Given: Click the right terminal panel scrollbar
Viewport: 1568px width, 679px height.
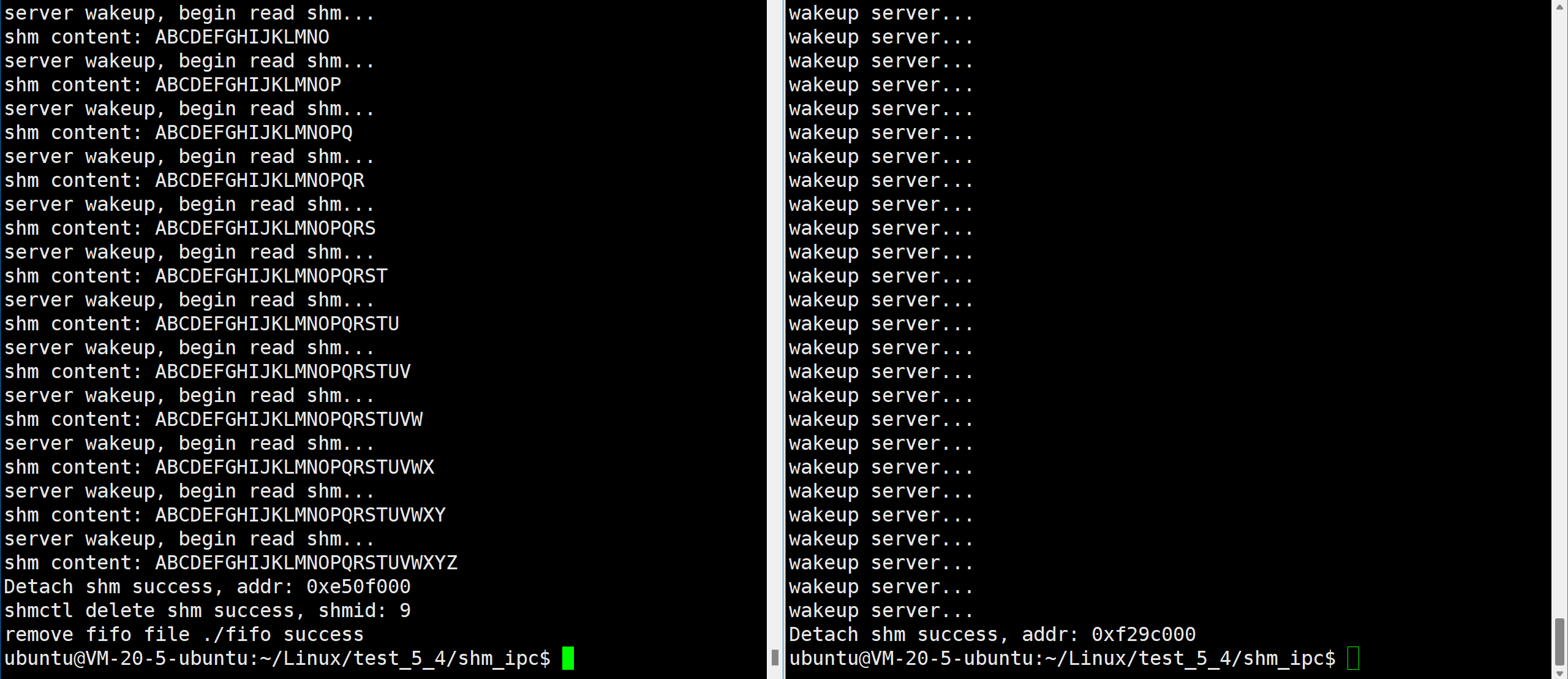Looking at the screenshot, I should click(1560, 630).
